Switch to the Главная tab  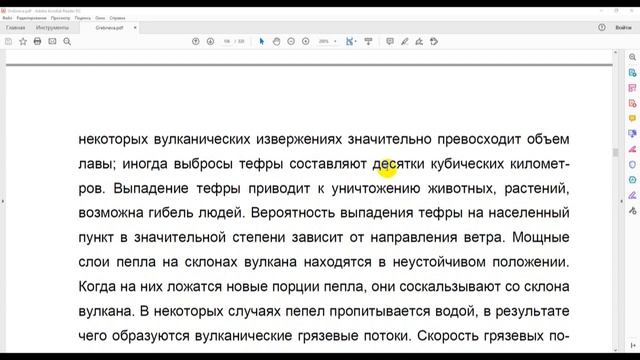(16, 28)
